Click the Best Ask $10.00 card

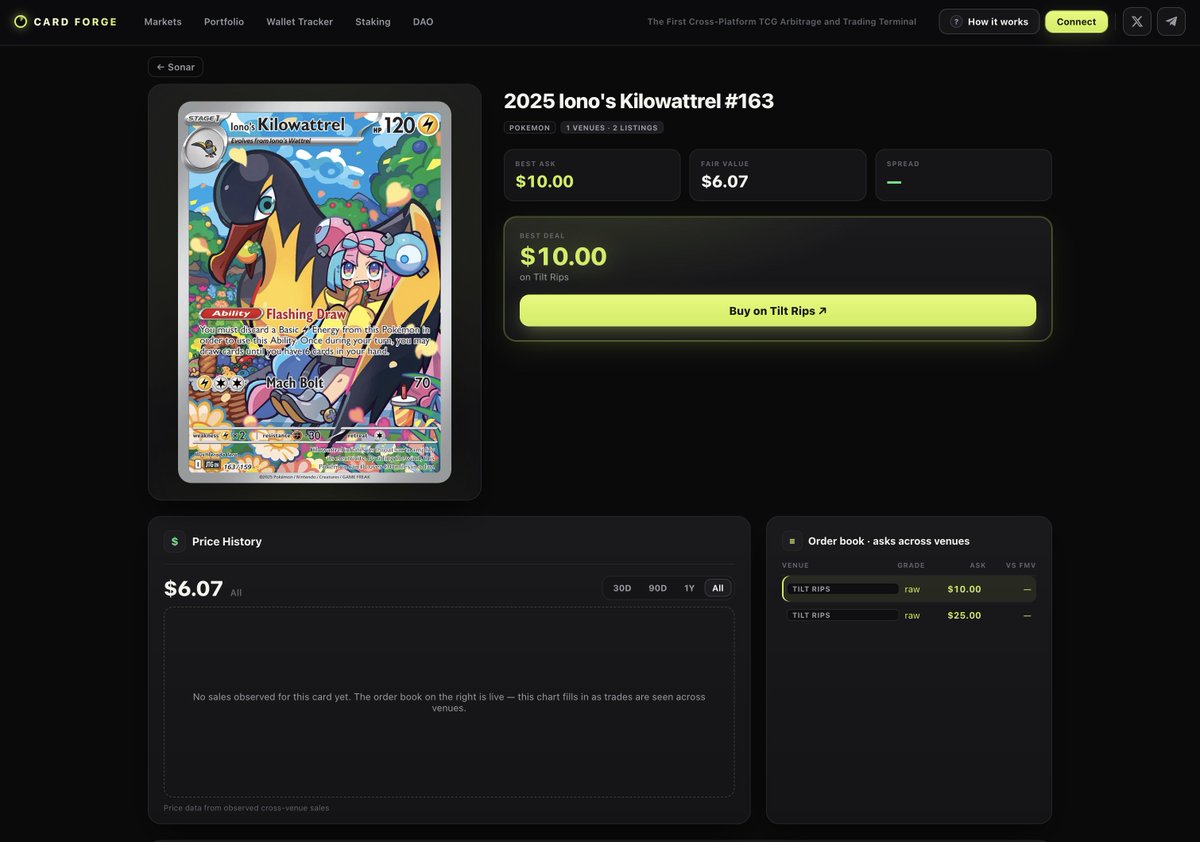(592, 175)
